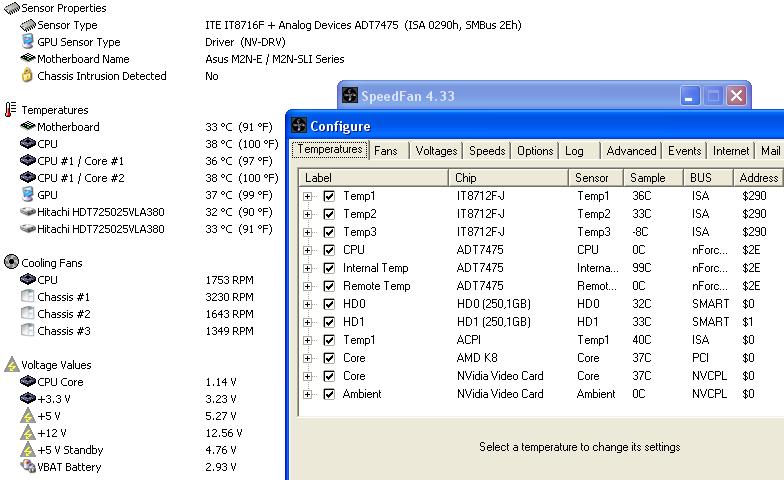The image size is (784, 480).
Task: Click the VBAT Battery icon
Action: pos(28,466)
